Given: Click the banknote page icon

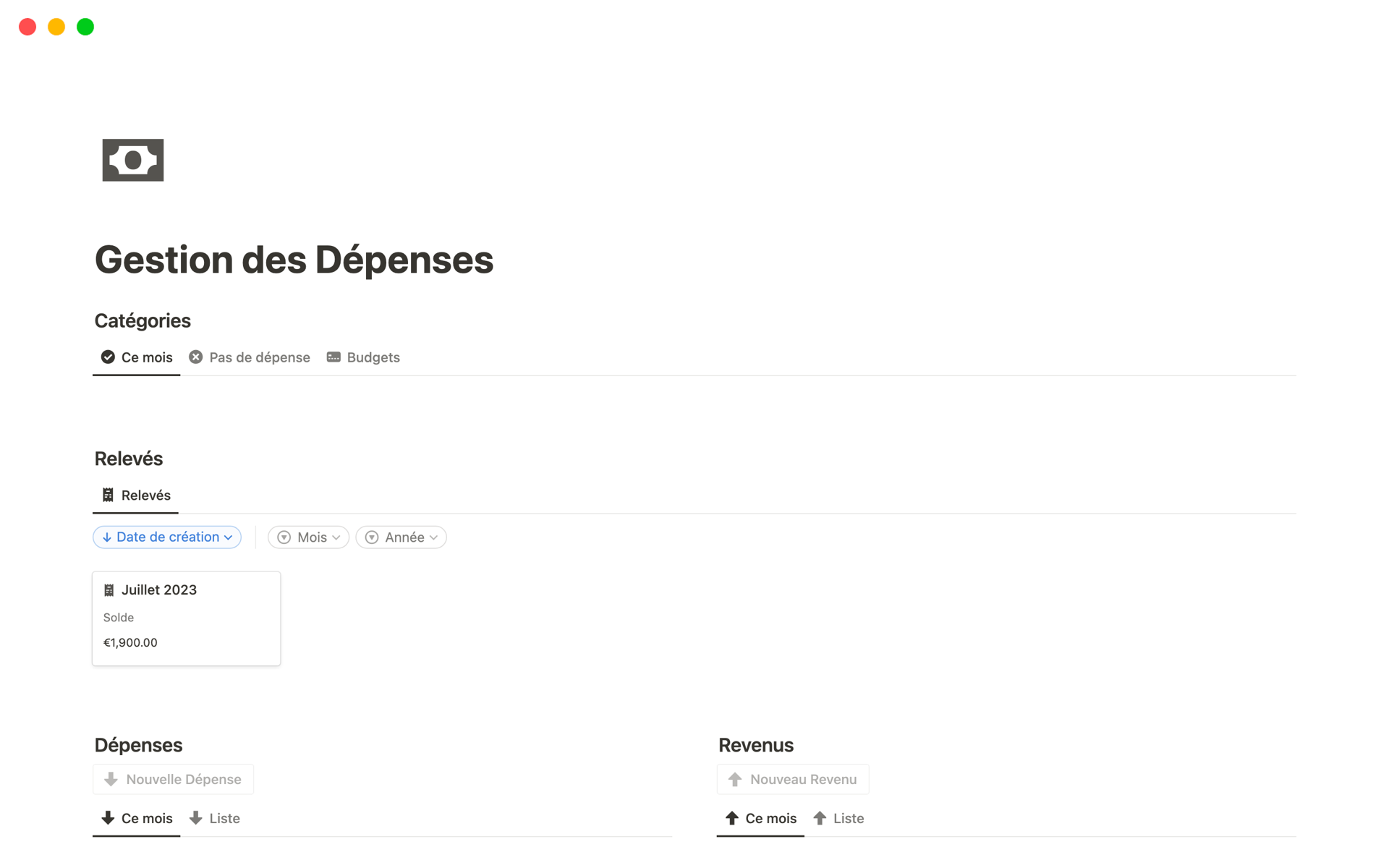Looking at the screenshot, I should (133, 160).
